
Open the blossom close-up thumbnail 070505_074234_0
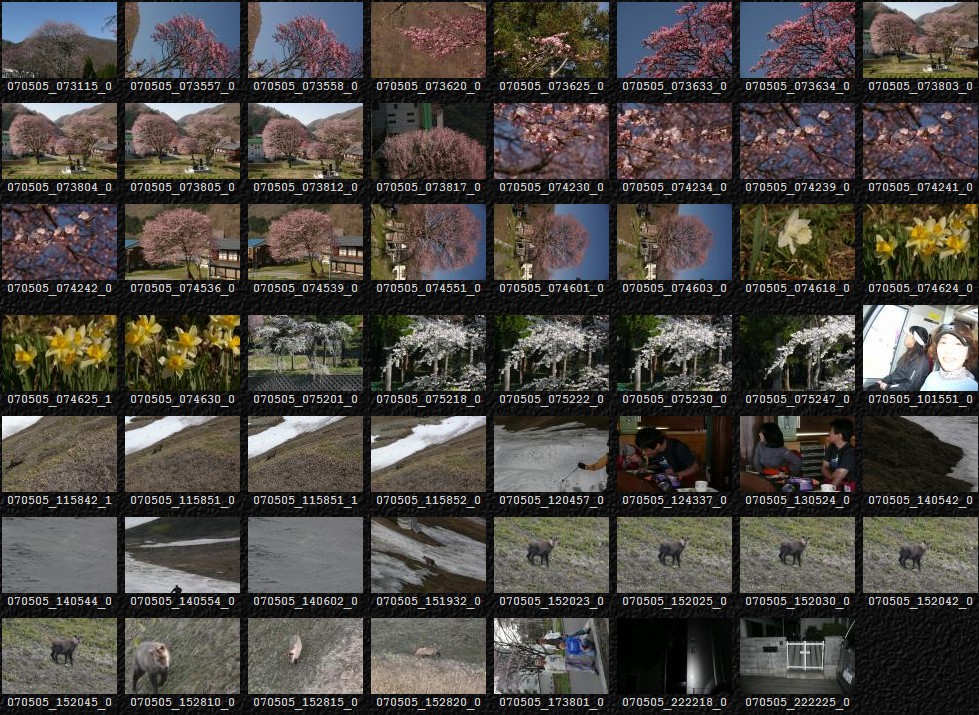coord(674,141)
